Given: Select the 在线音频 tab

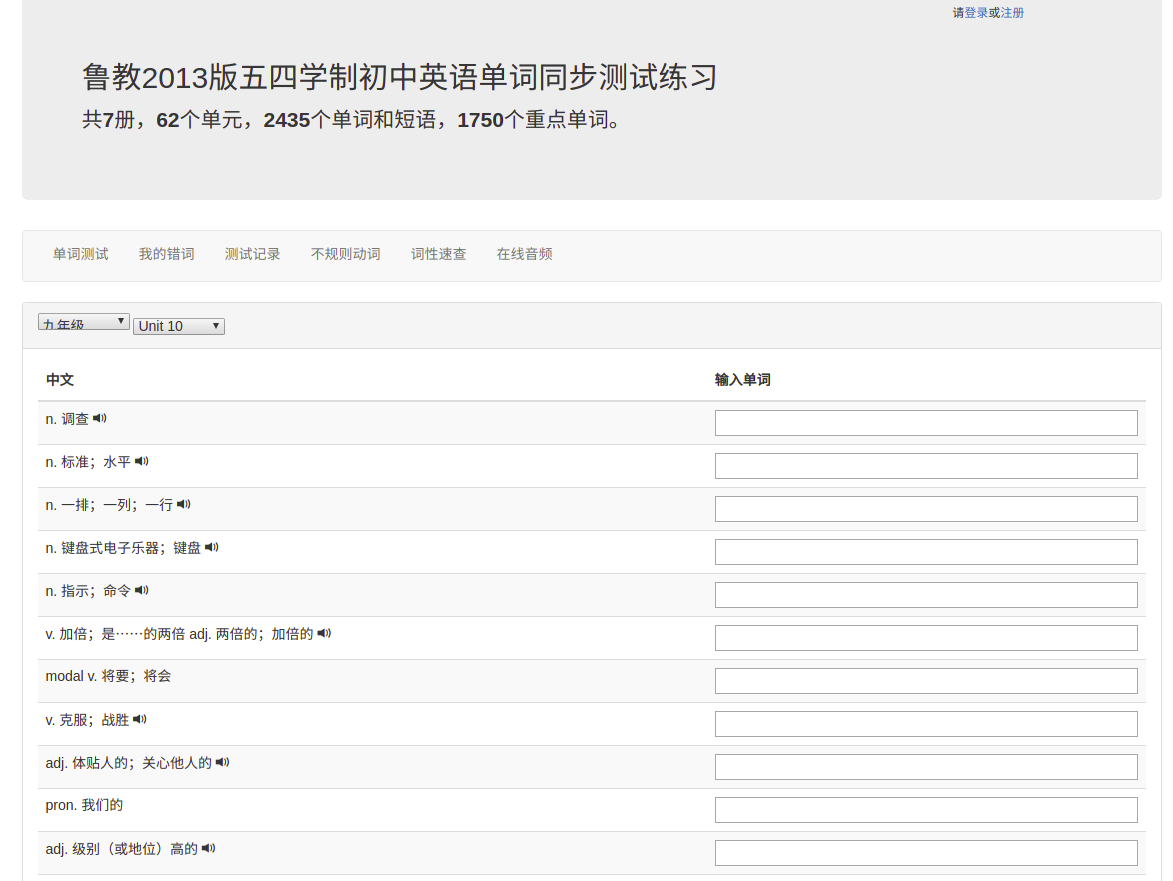Looking at the screenshot, I should (525, 254).
